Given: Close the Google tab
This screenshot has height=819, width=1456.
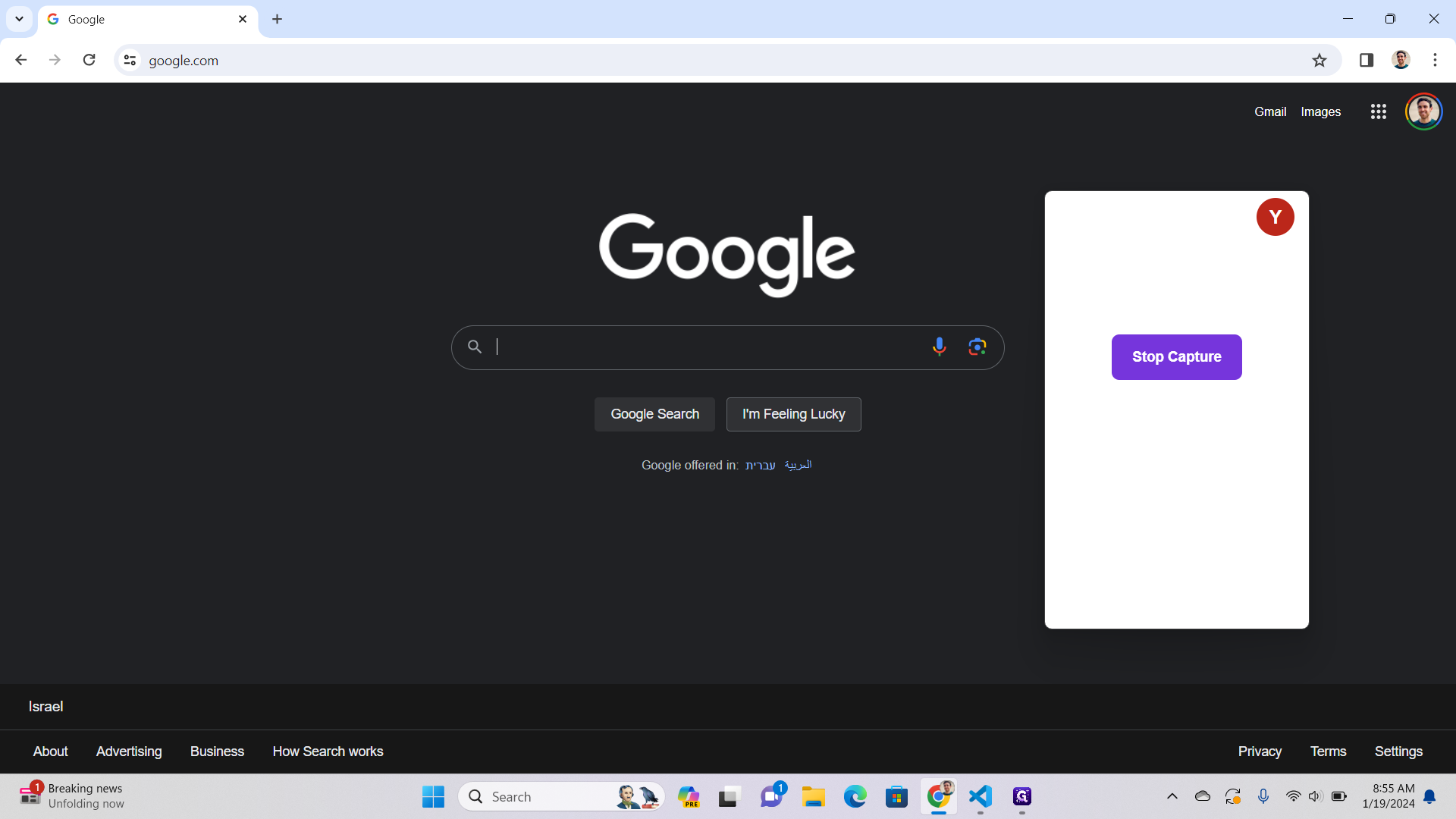Looking at the screenshot, I should 243,19.
